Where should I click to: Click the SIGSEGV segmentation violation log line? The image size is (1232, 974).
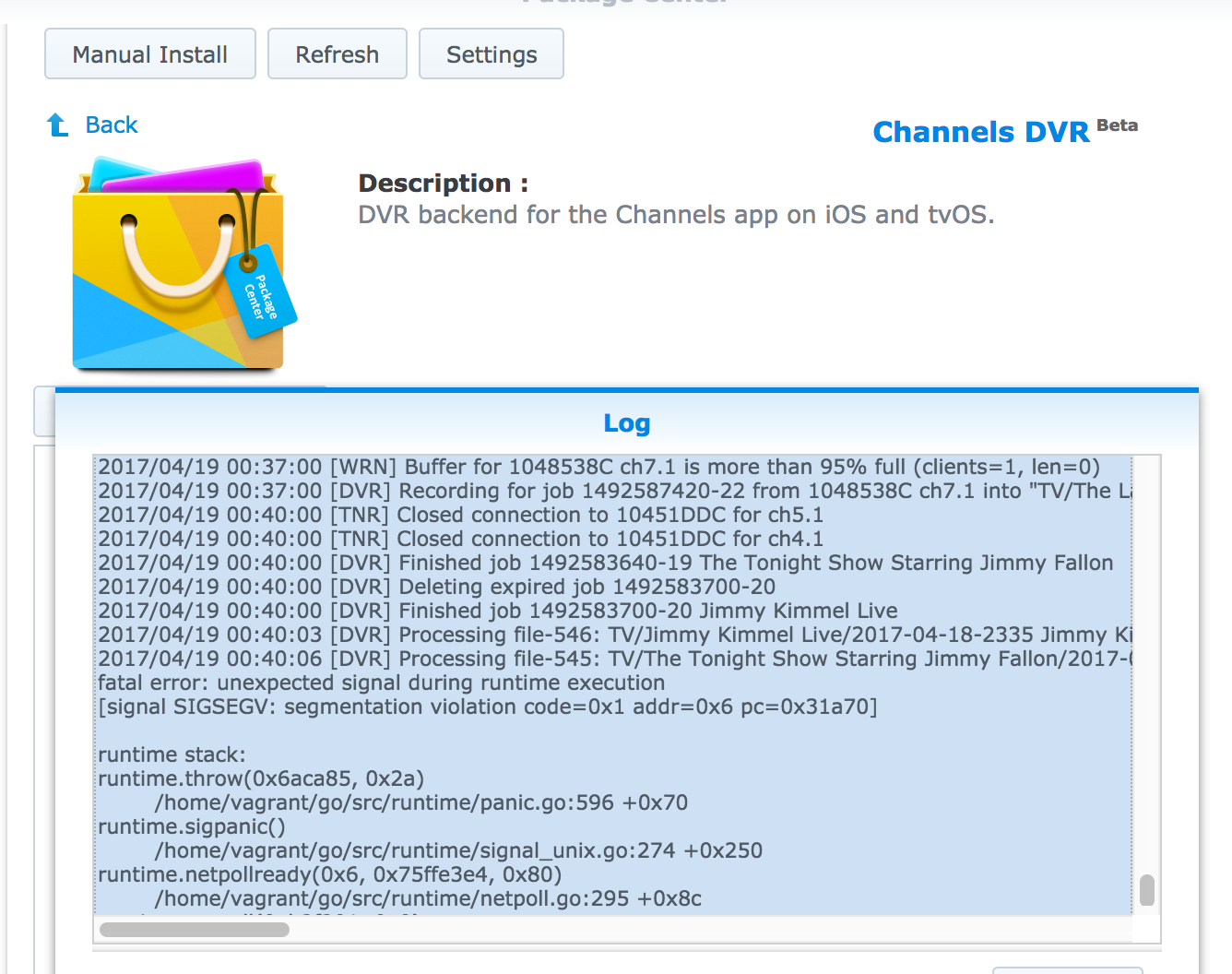click(487, 707)
